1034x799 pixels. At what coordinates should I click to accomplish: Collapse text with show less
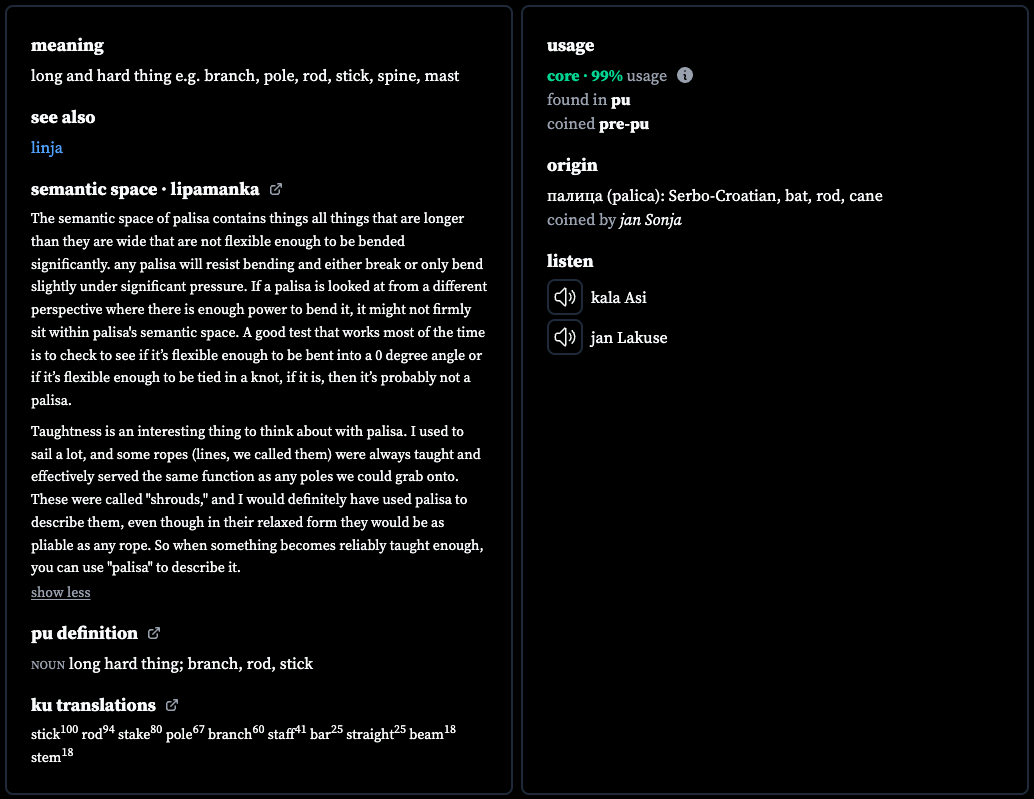[61, 592]
